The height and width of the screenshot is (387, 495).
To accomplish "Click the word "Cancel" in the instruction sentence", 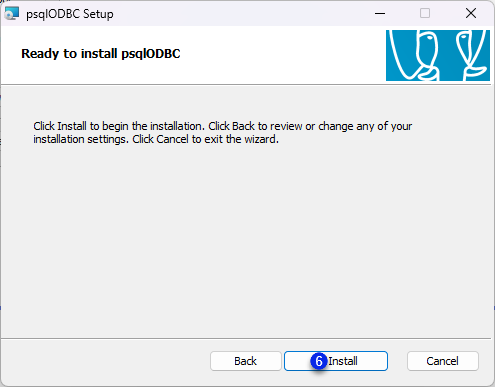I will [x=172, y=139].
